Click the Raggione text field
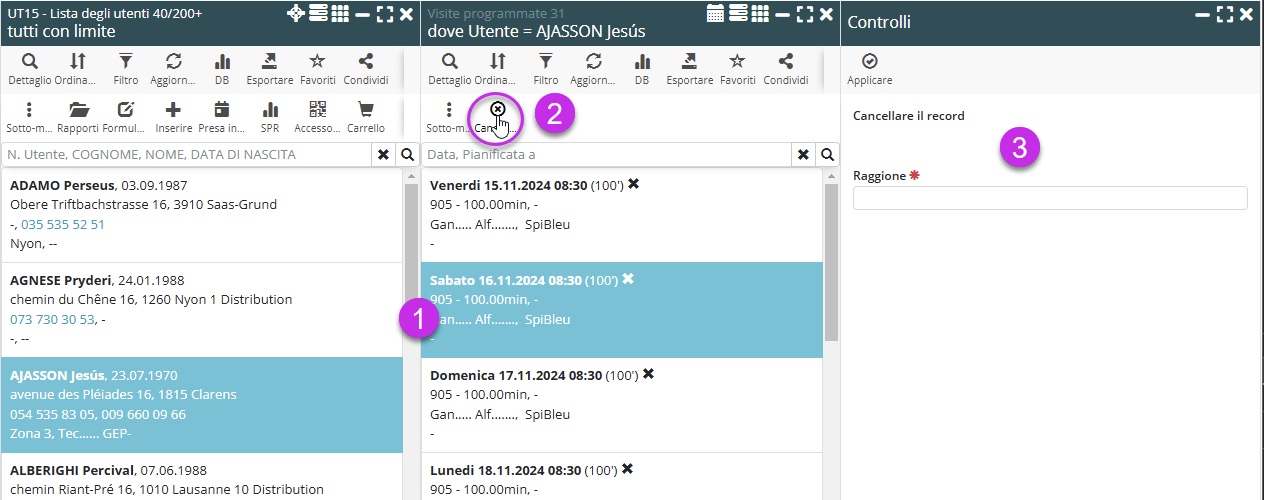This screenshot has width=1264, height=500. coord(1049,198)
